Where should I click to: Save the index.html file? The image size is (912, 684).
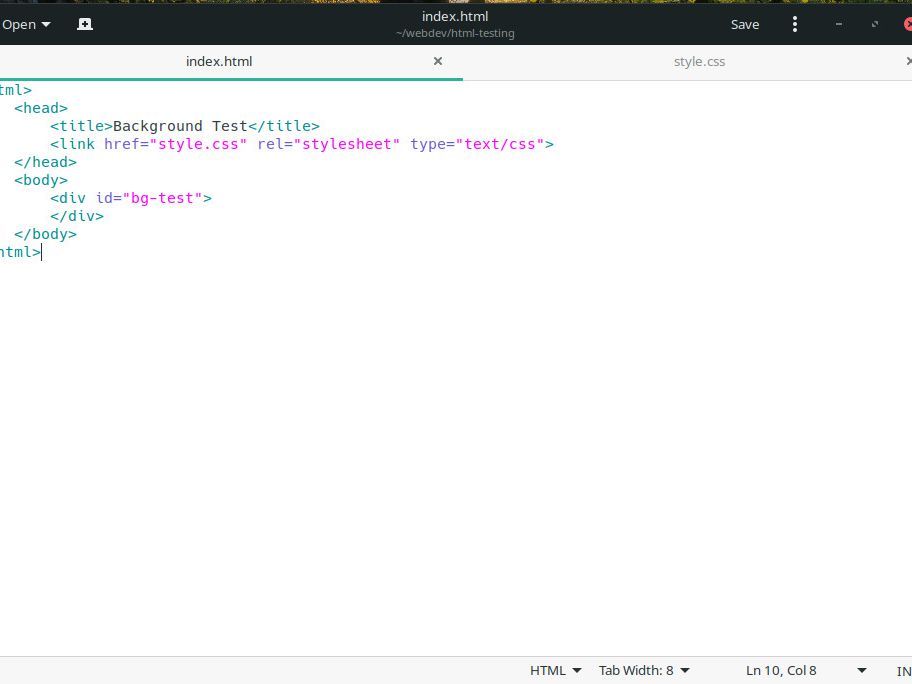click(x=745, y=24)
